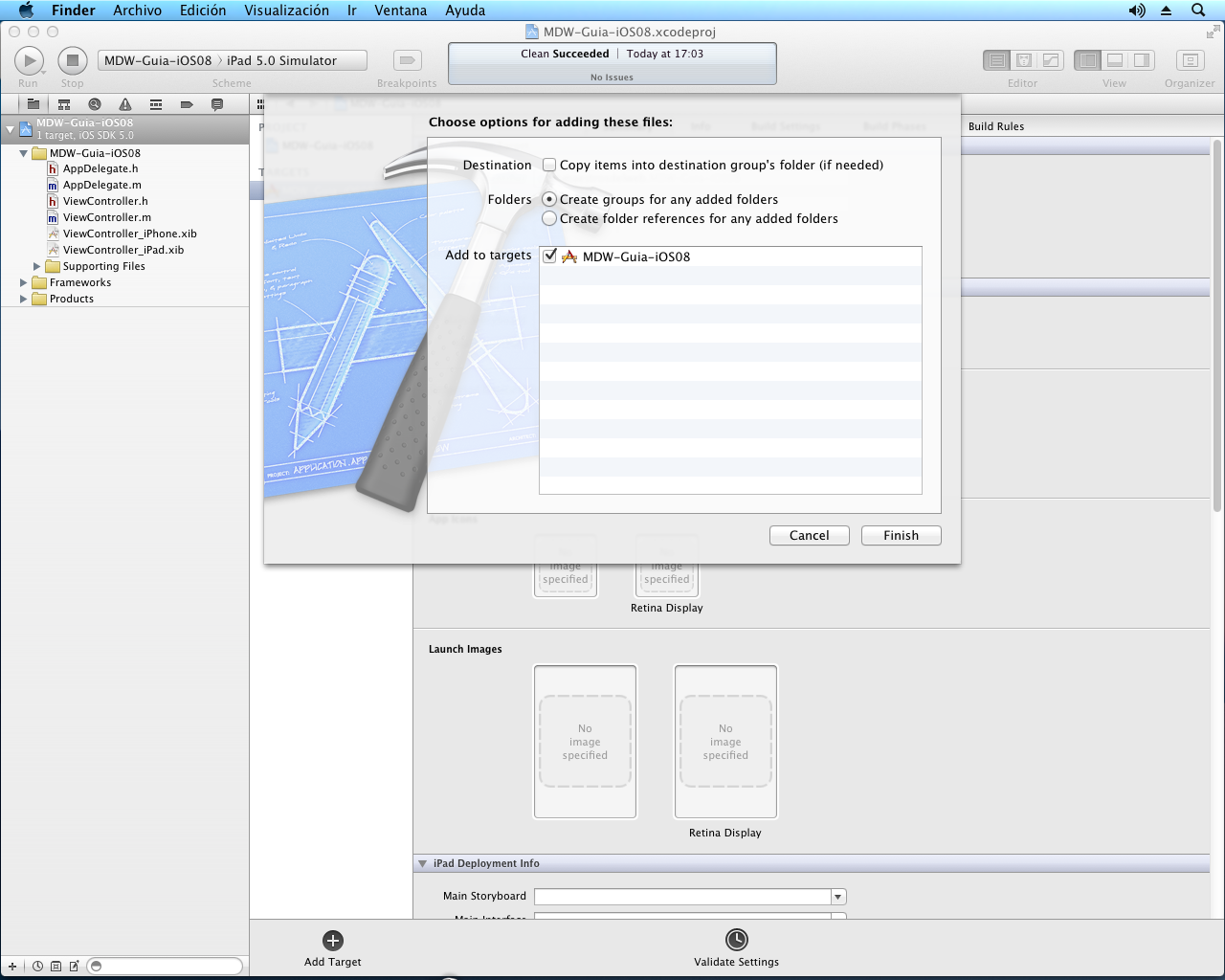Show the Project navigator
Viewport: 1225px width, 980px height.
coord(33,104)
